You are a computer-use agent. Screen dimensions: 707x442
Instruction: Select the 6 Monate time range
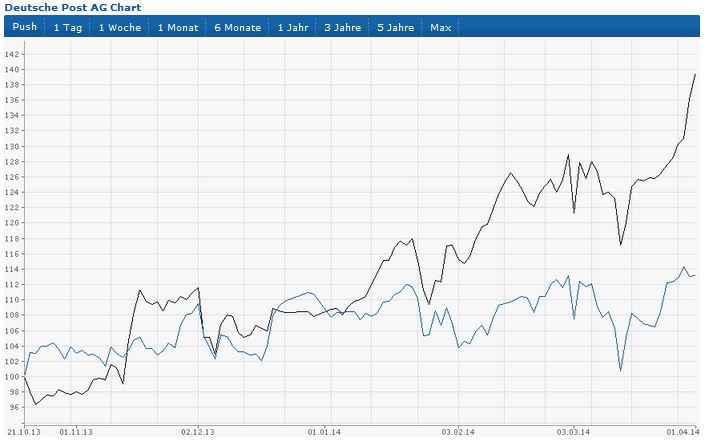click(238, 28)
